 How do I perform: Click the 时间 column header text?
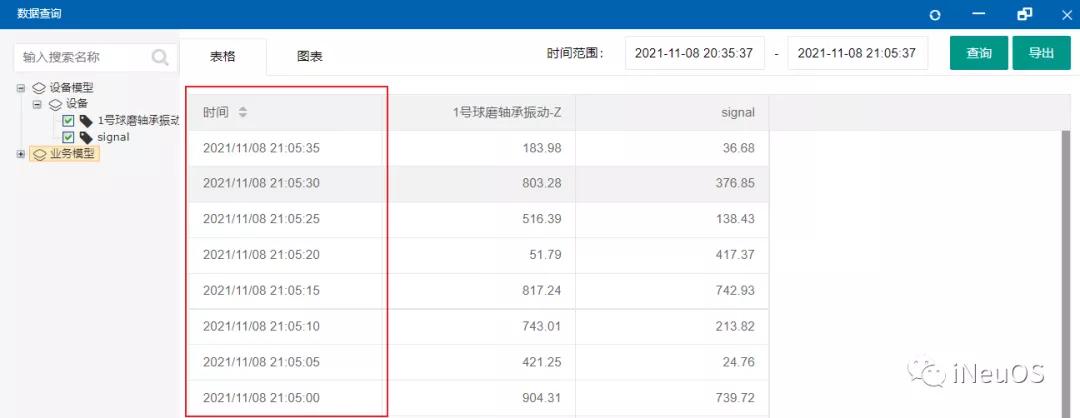216,112
